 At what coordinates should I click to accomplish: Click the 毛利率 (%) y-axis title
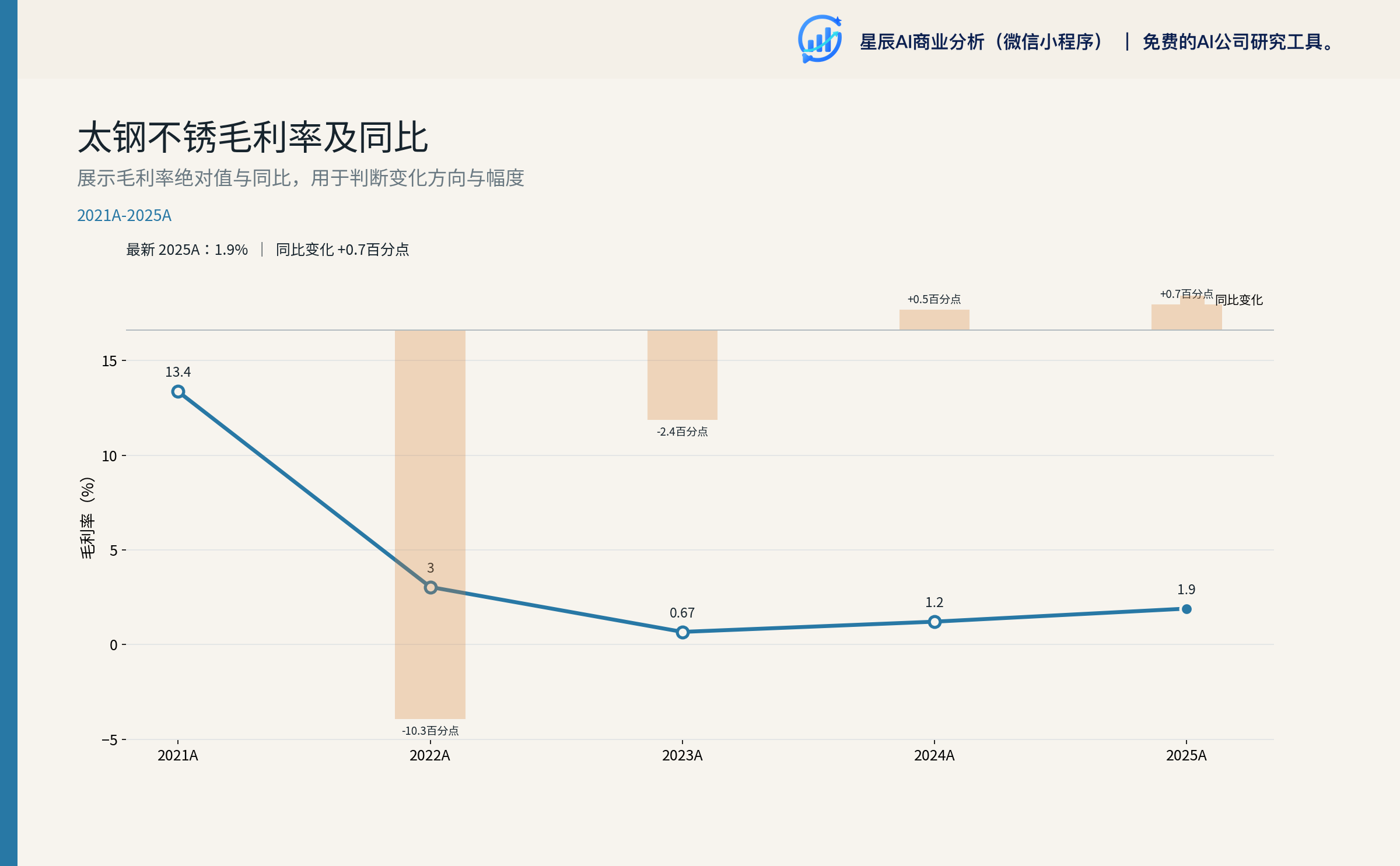(87, 518)
